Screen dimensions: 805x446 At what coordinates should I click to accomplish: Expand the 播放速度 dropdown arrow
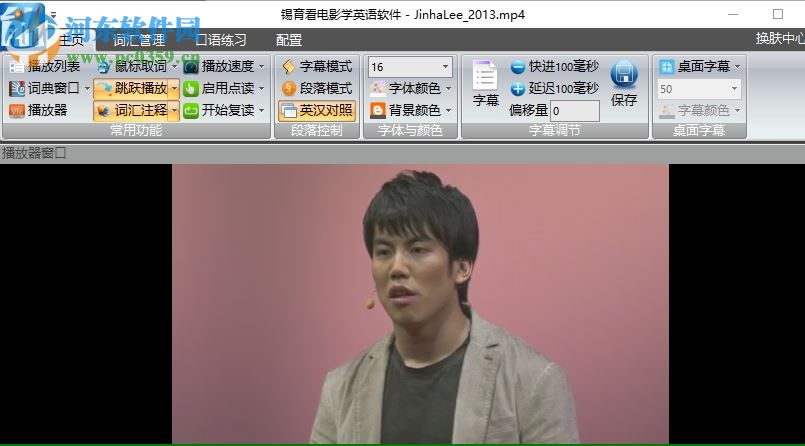pos(261,67)
